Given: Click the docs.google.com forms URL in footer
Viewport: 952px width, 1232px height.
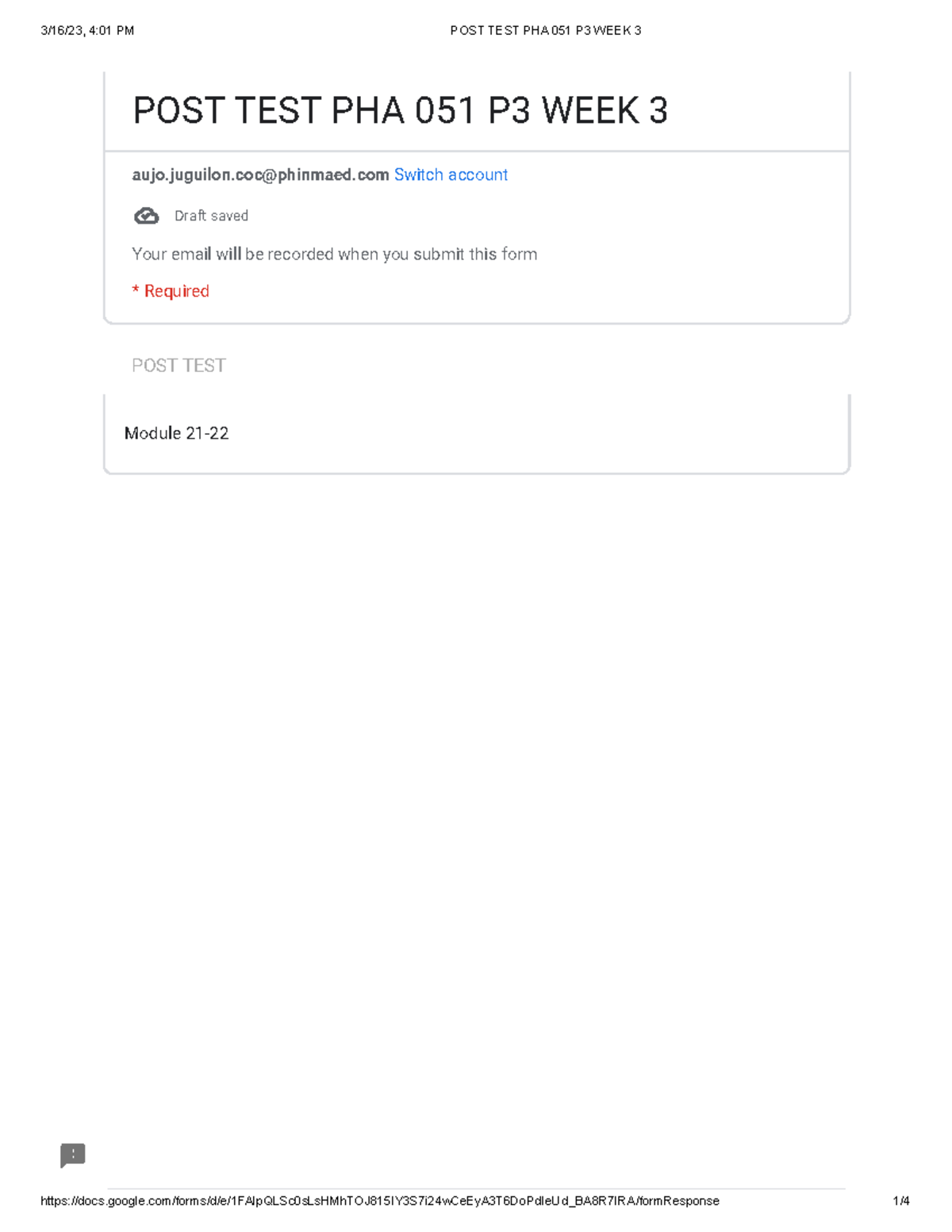Looking at the screenshot, I should tap(379, 1201).
